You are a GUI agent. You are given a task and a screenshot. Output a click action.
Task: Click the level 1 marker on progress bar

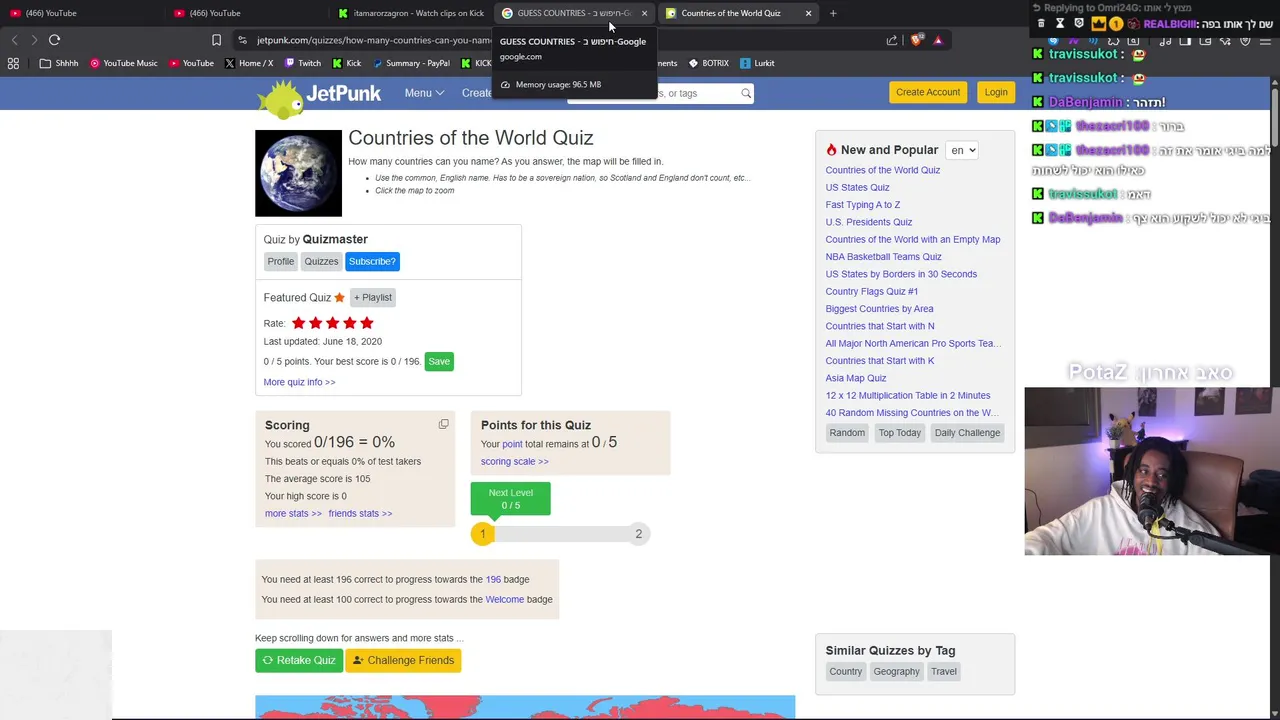click(x=482, y=534)
